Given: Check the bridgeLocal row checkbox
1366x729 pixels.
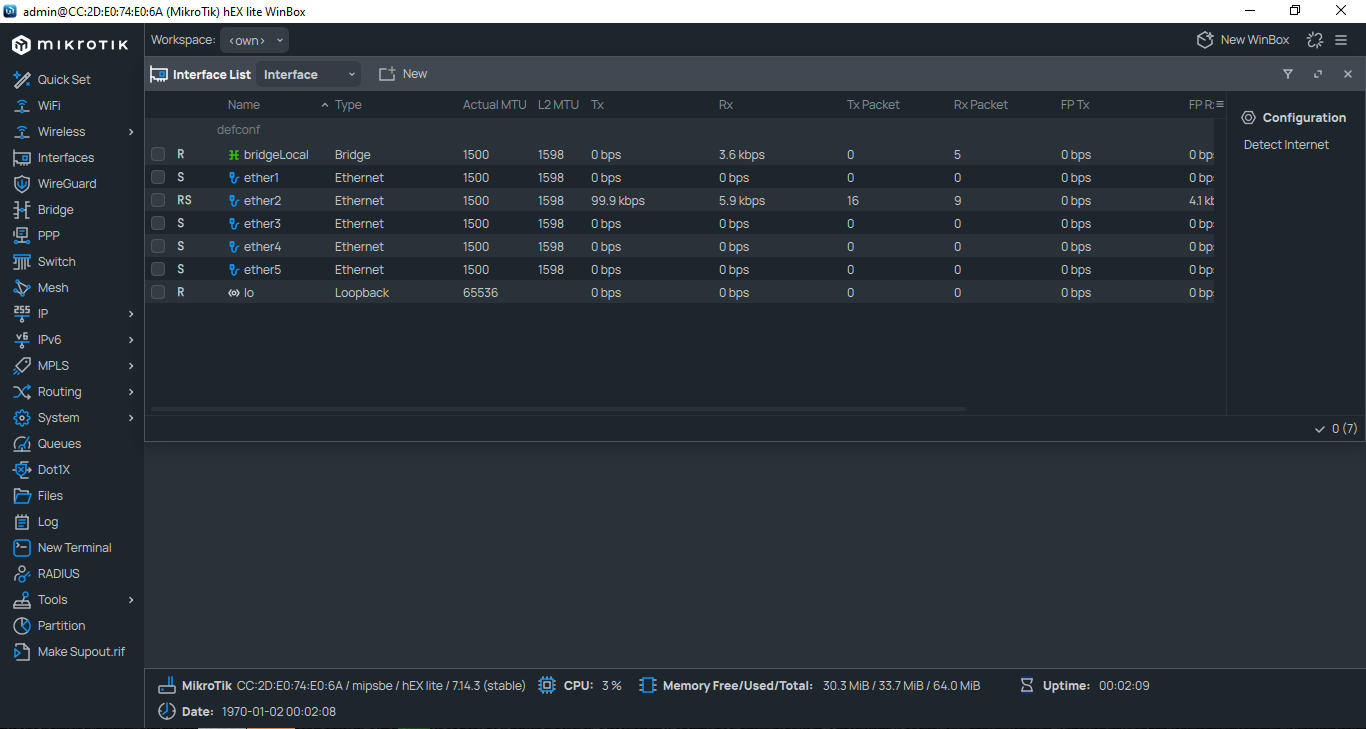Looking at the screenshot, I should [158, 154].
